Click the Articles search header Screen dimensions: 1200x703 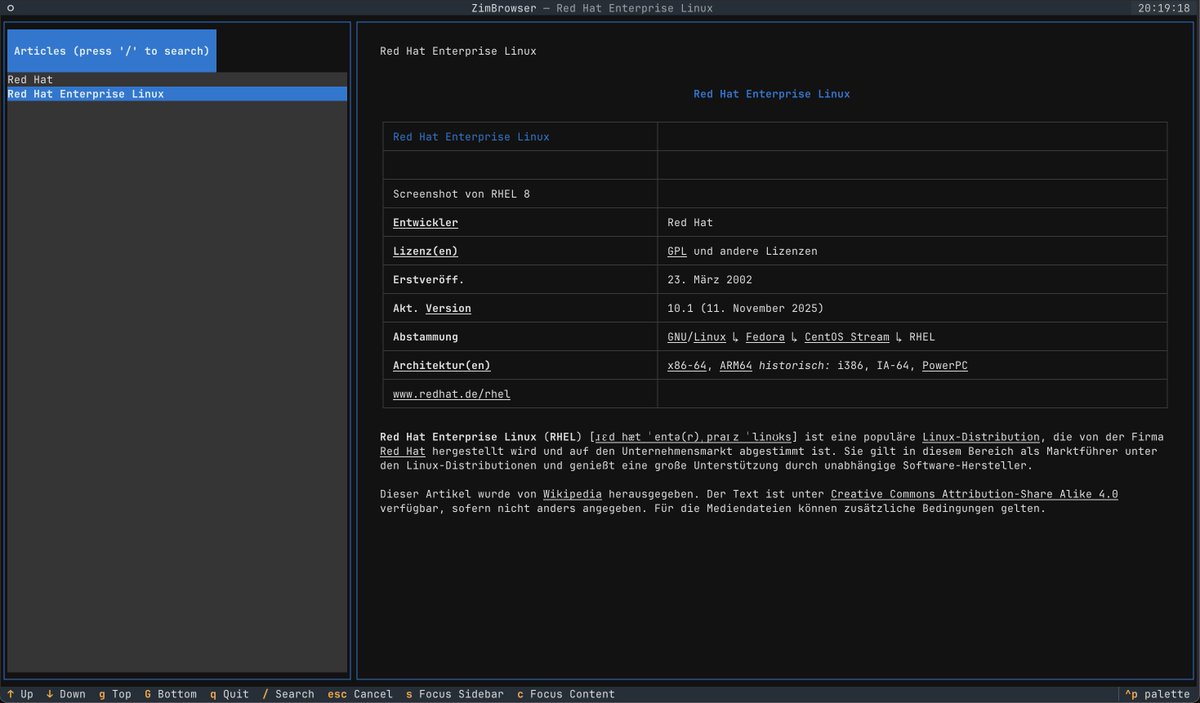pyautogui.click(x=112, y=51)
